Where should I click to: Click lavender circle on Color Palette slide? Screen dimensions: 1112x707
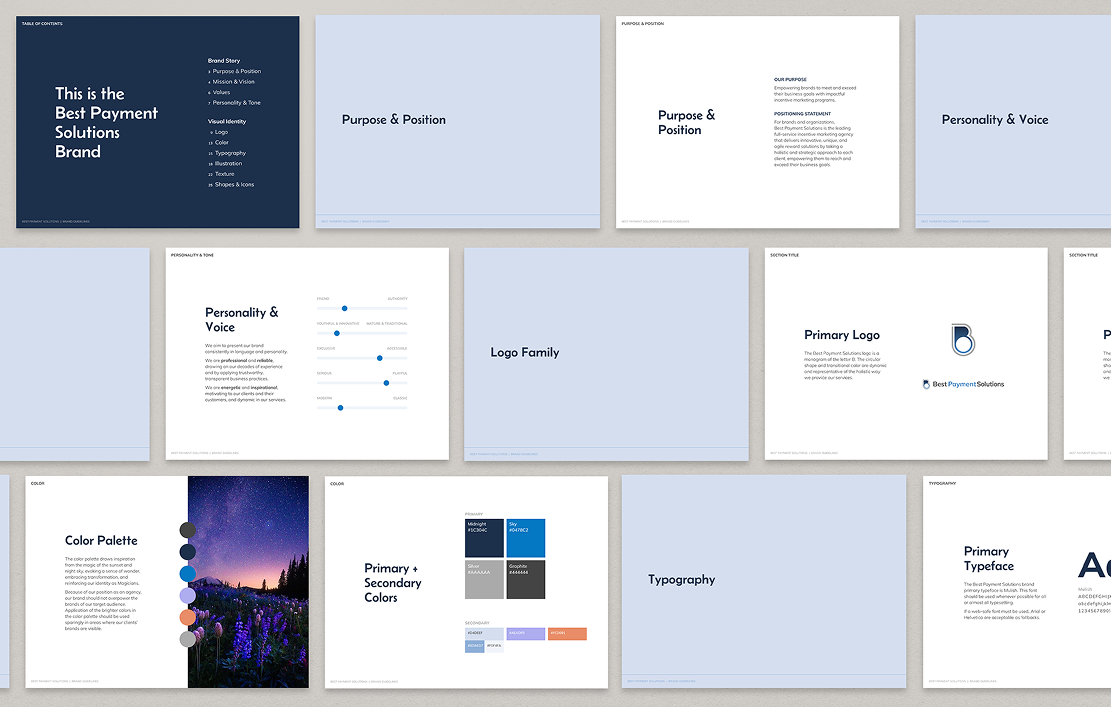[188, 596]
